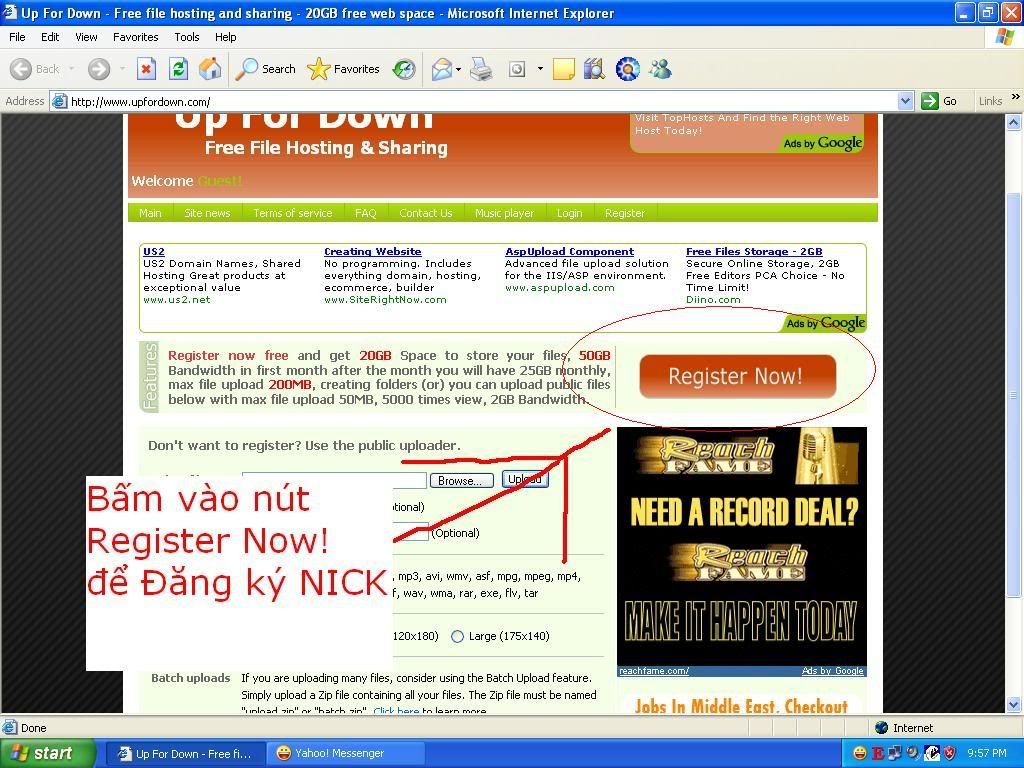Click inside the address bar URL field
The image size is (1024, 768).
click(480, 101)
